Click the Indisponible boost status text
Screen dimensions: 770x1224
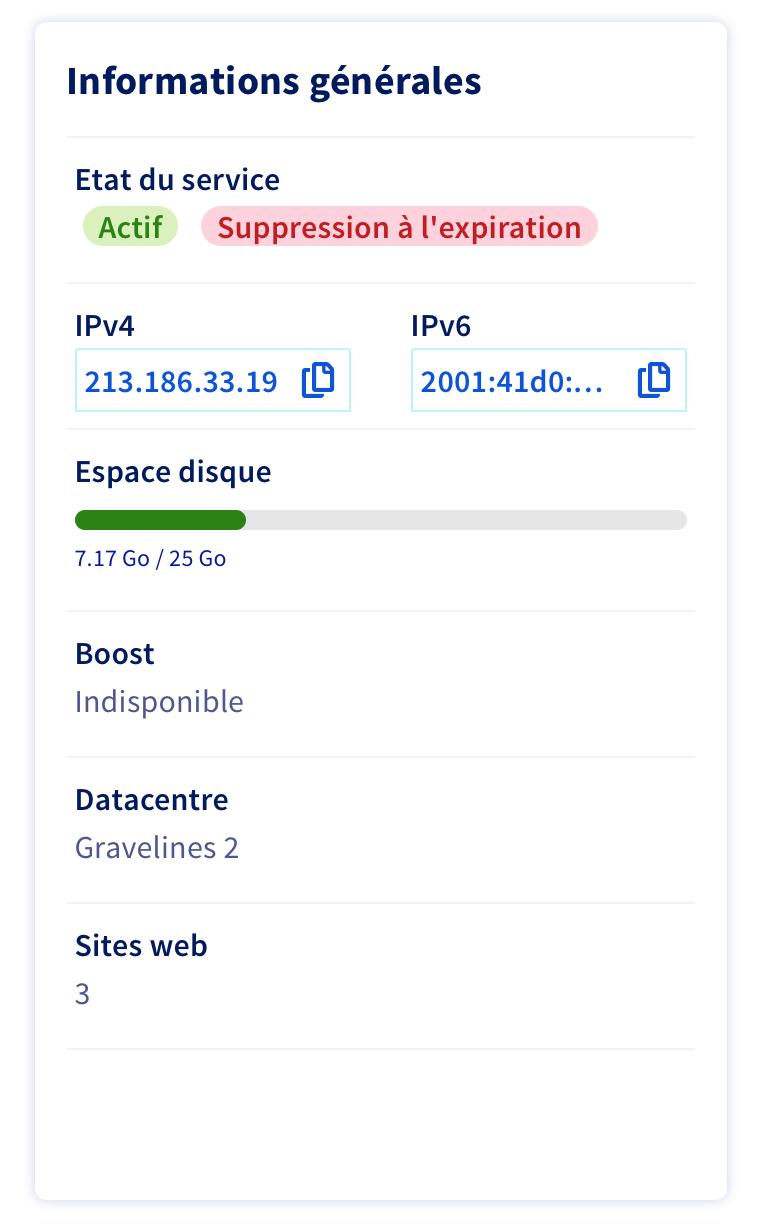pos(159,701)
